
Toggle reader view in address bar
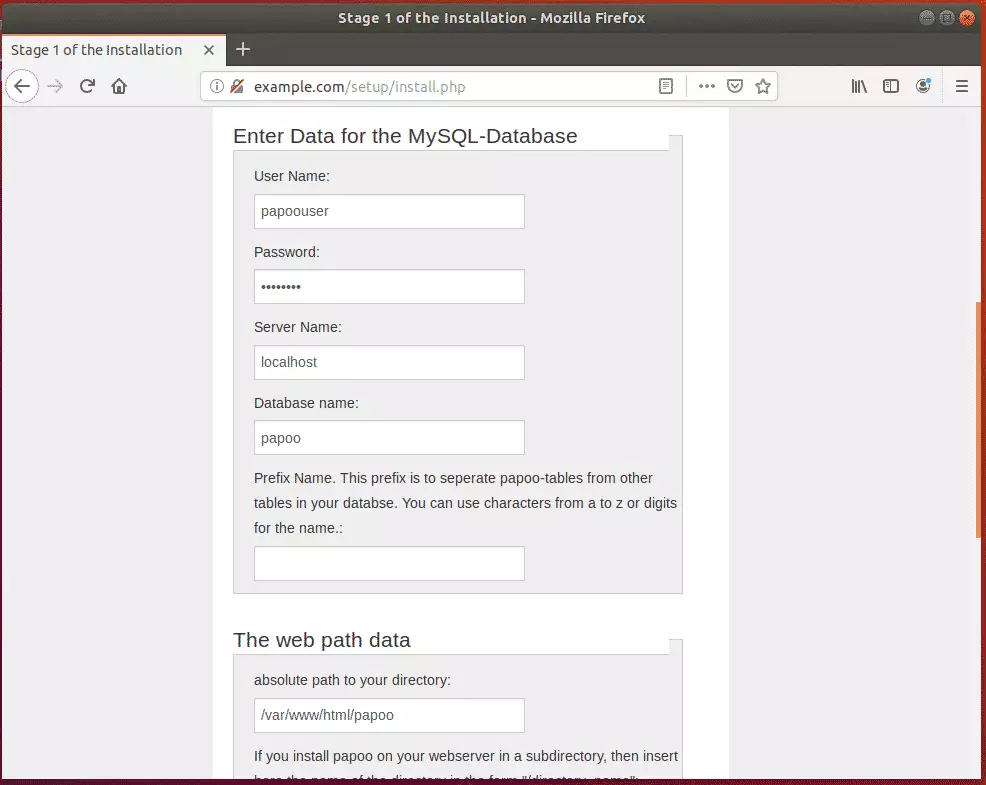coord(665,86)
